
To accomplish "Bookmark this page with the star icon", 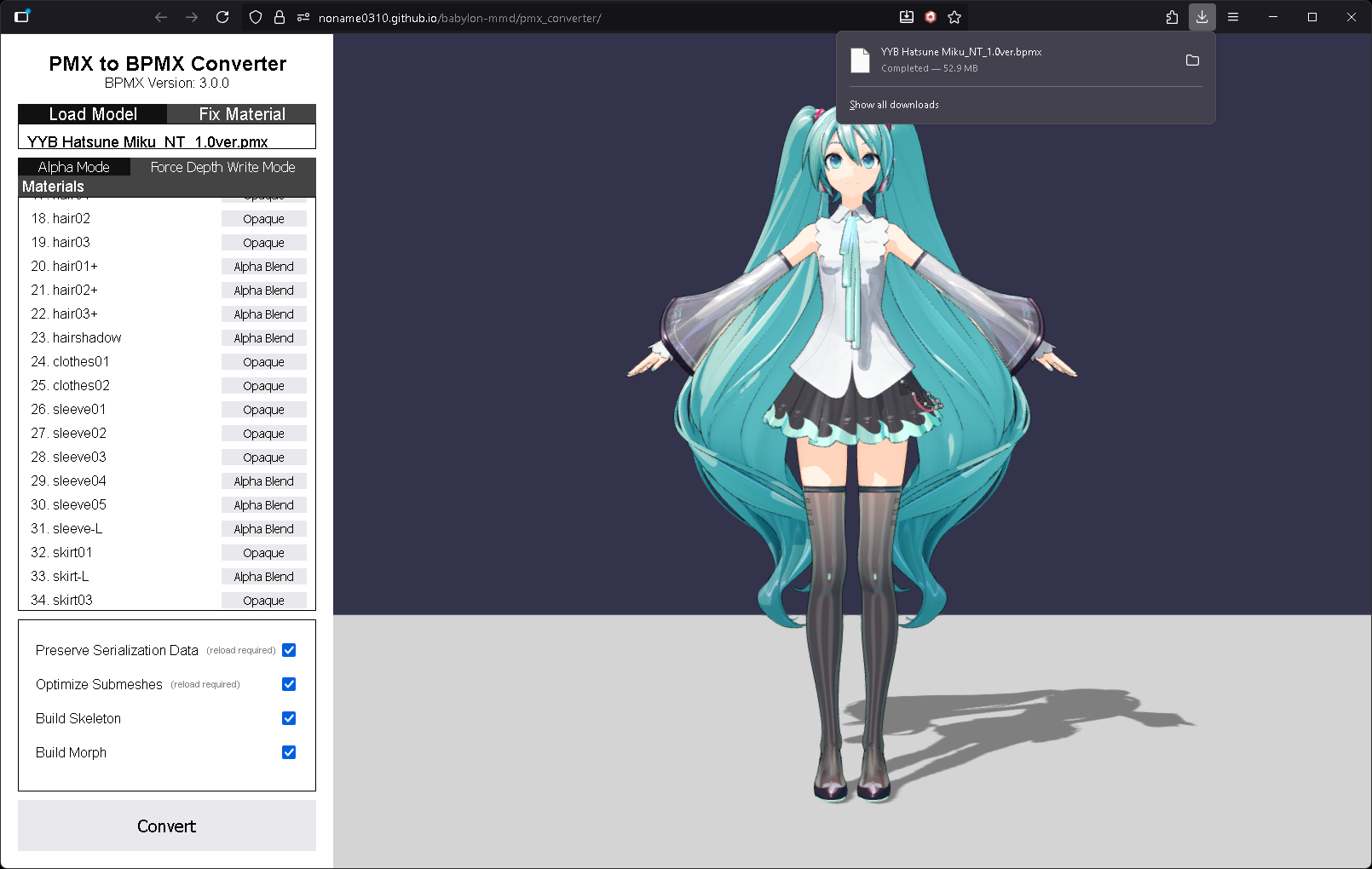I will click(x=954, y=17).
